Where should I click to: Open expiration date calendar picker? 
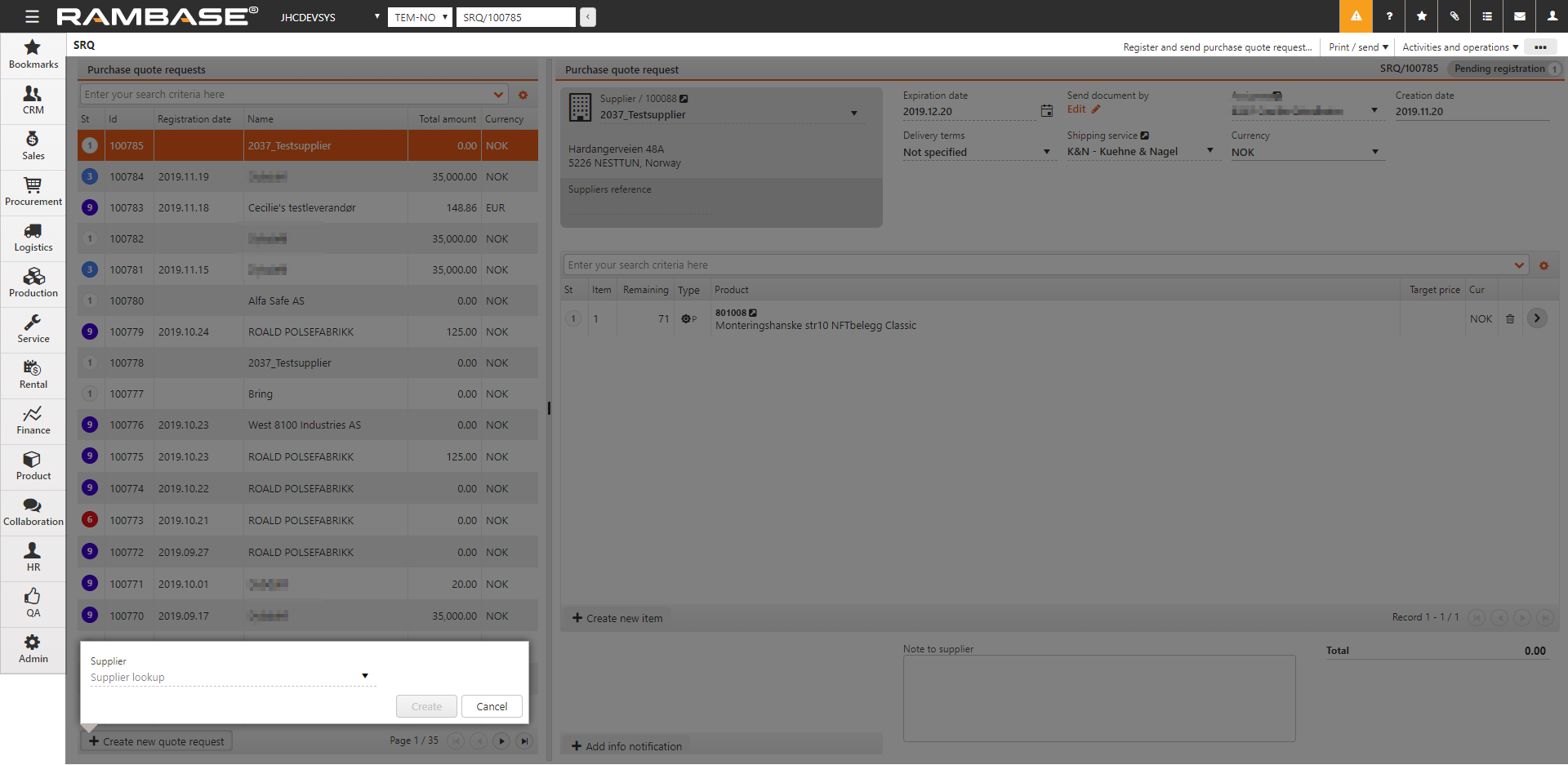(1046, 111)
